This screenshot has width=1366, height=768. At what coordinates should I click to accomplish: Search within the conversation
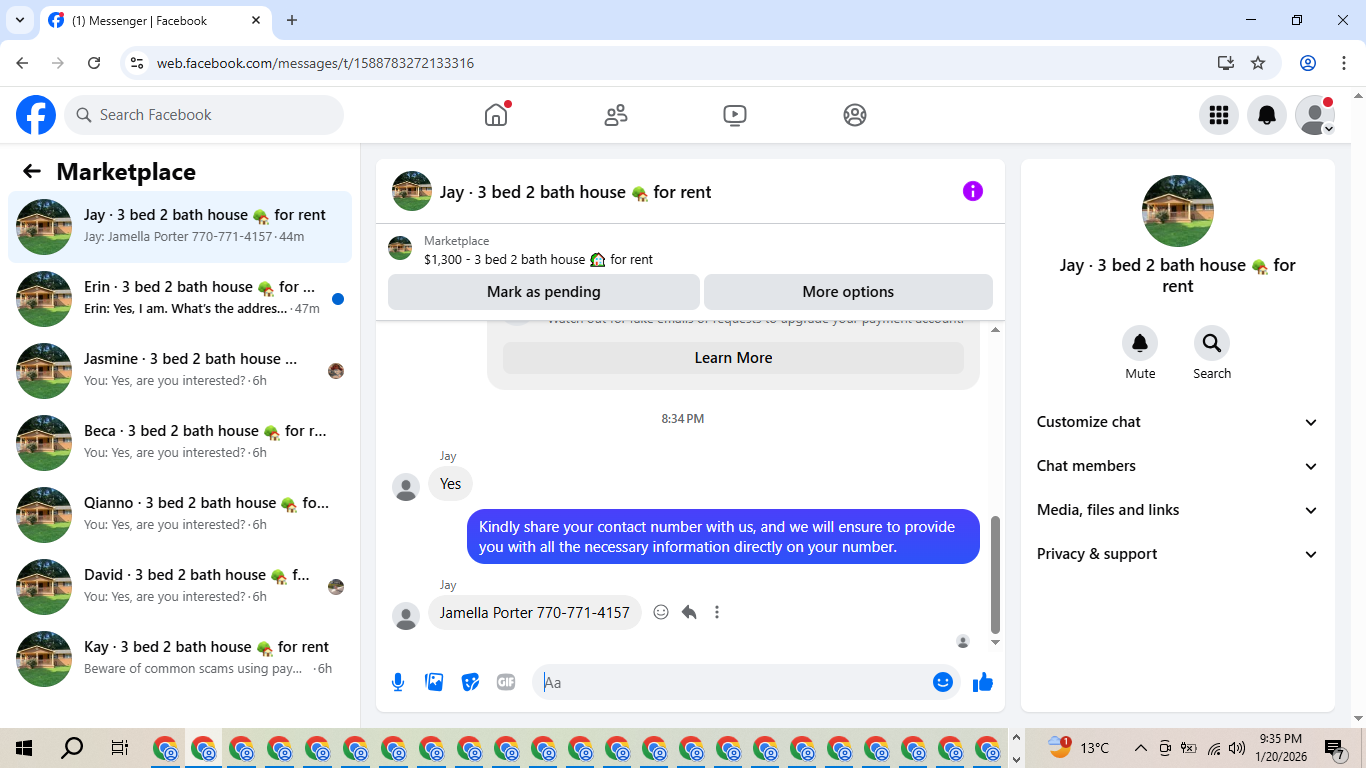[x=1212, y=343]
